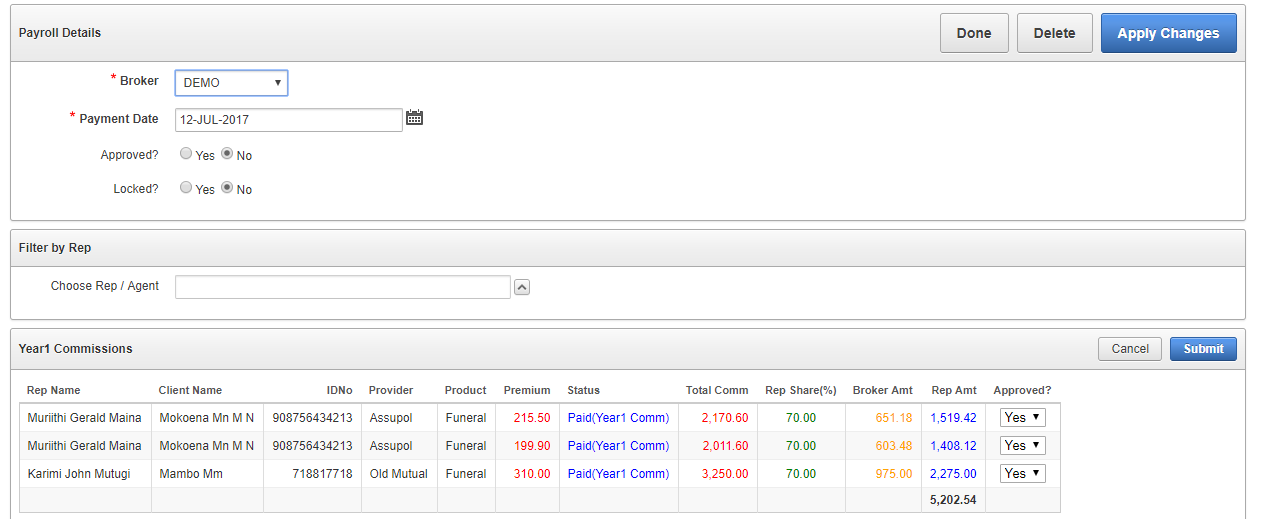Open the Broker dropdown showing DEMO
The image size is (1264, 519).
[231, 83]
